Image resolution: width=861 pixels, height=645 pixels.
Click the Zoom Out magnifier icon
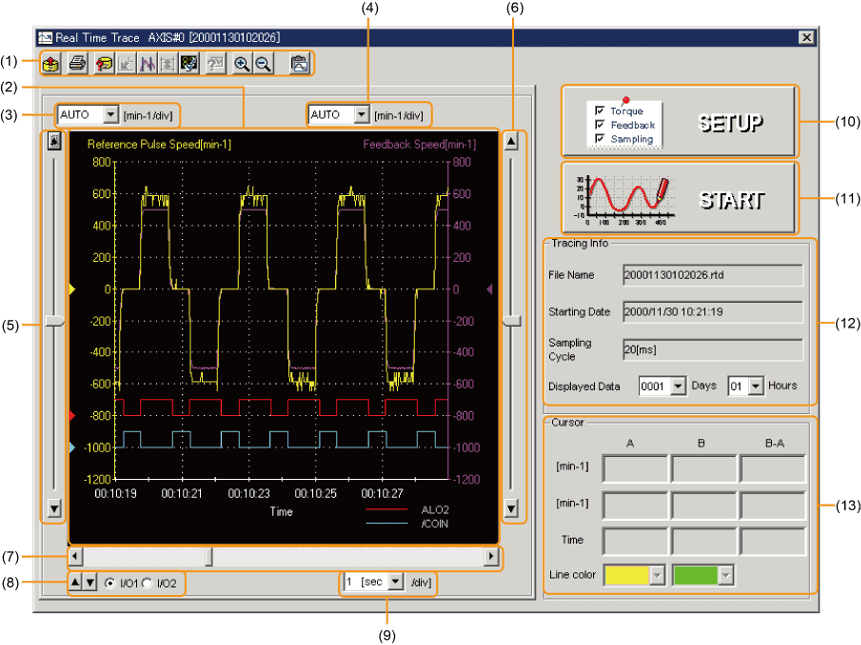coord(262,63)
